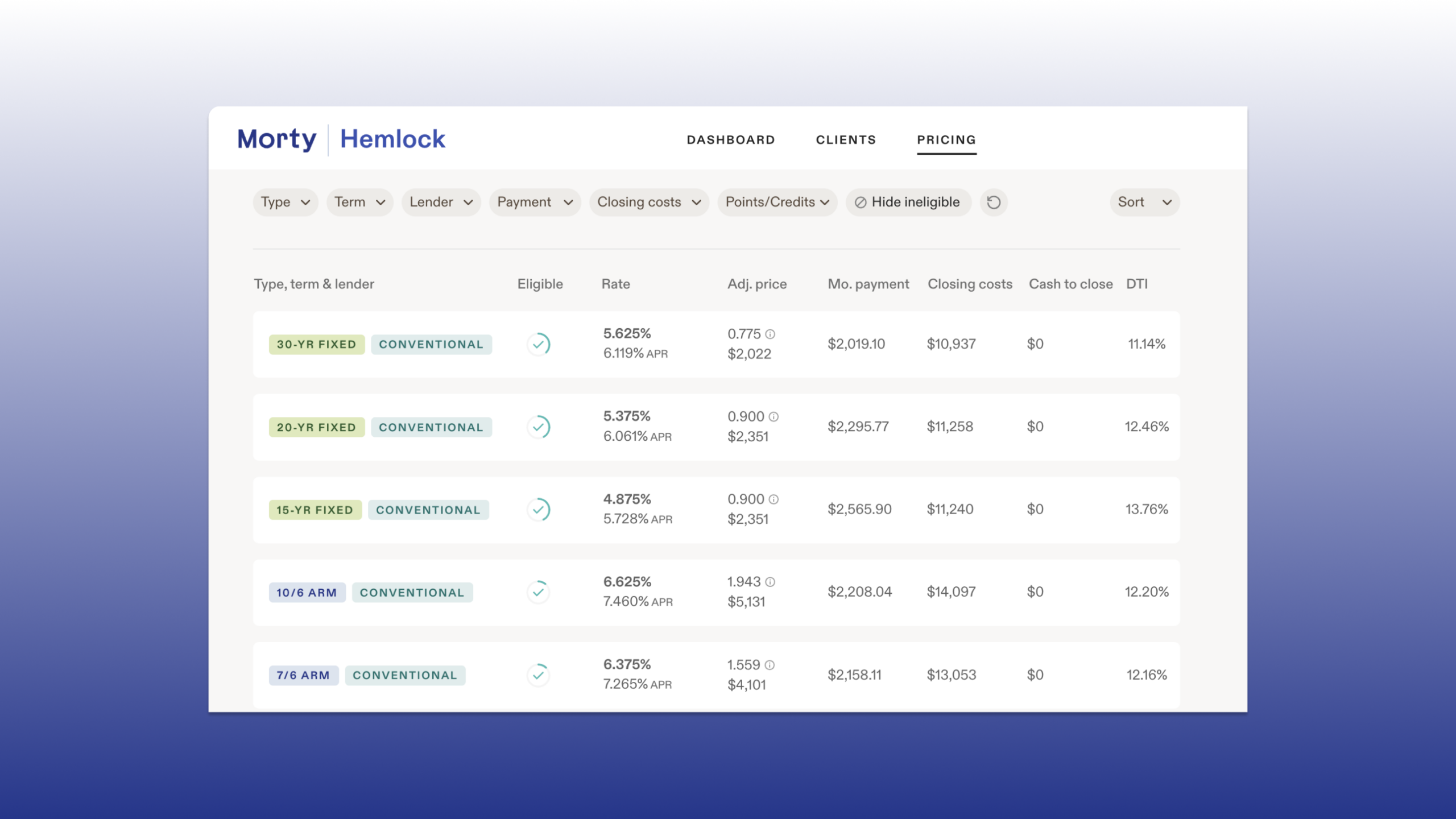
Task: Click the $5,131 adjusted price amount
Action: pyautogui.click(x=747, y=602)
